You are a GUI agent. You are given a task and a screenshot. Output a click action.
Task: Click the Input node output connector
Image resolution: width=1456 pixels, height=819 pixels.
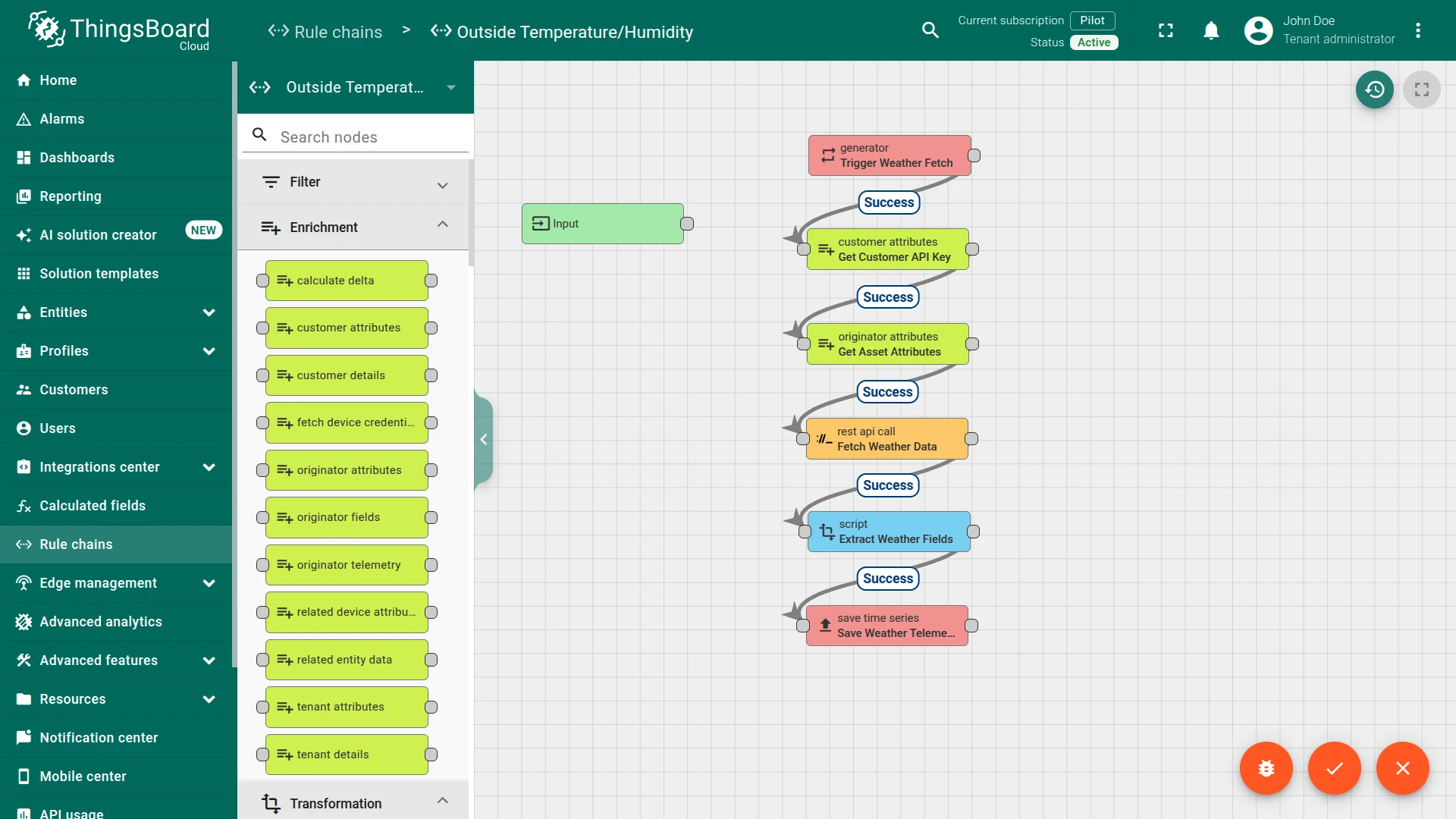tap(687, 224)
